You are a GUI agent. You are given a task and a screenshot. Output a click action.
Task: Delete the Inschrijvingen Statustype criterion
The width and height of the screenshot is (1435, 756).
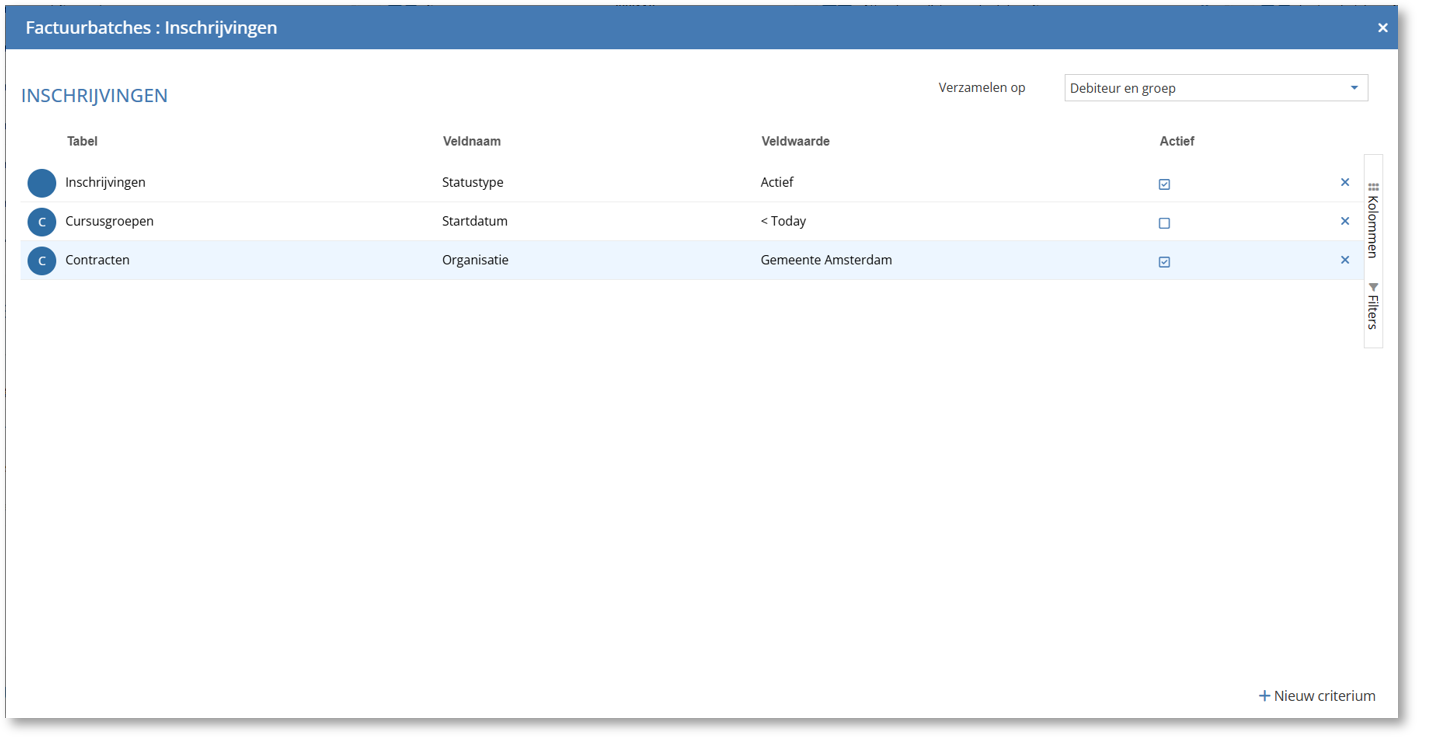(x=1344, y=183)
